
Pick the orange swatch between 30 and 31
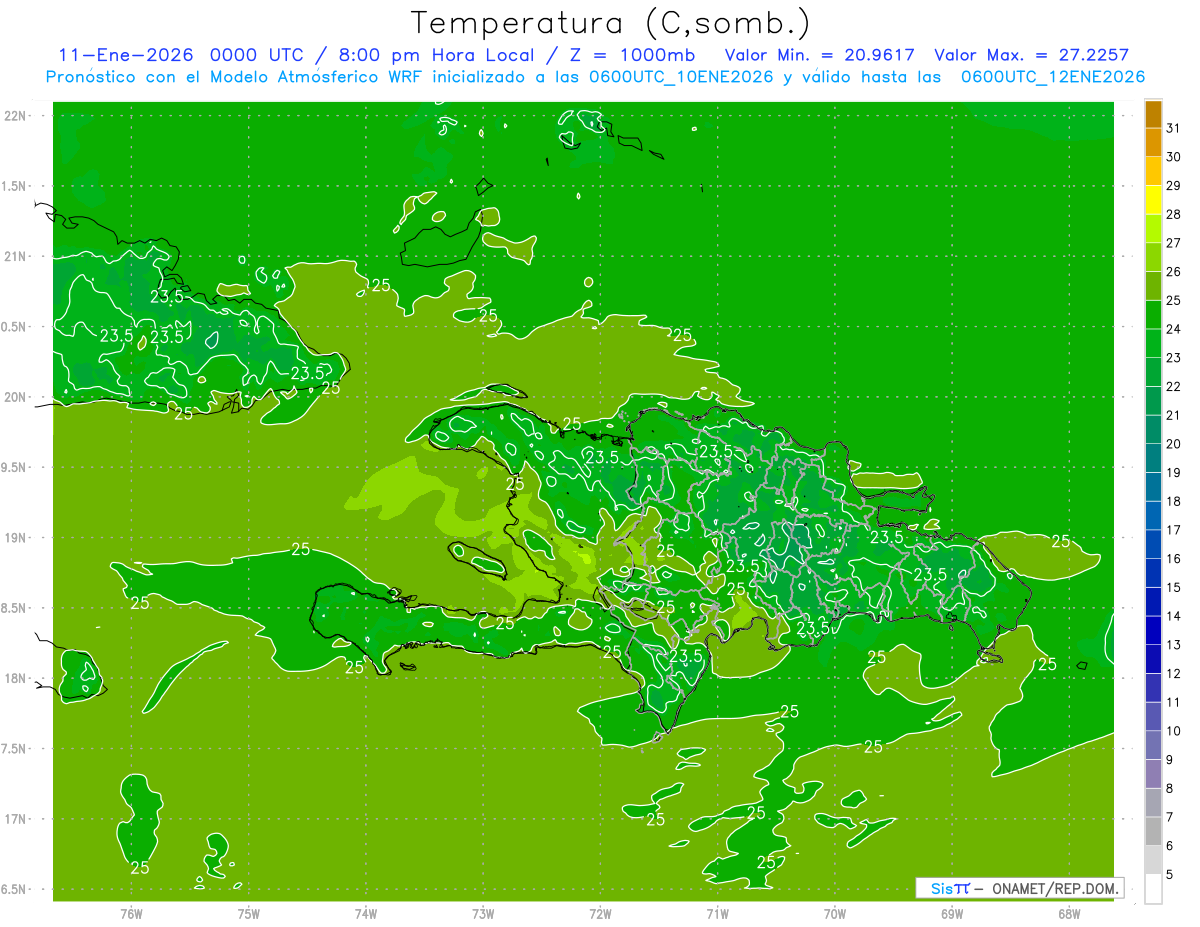(x=1153, y=143)
